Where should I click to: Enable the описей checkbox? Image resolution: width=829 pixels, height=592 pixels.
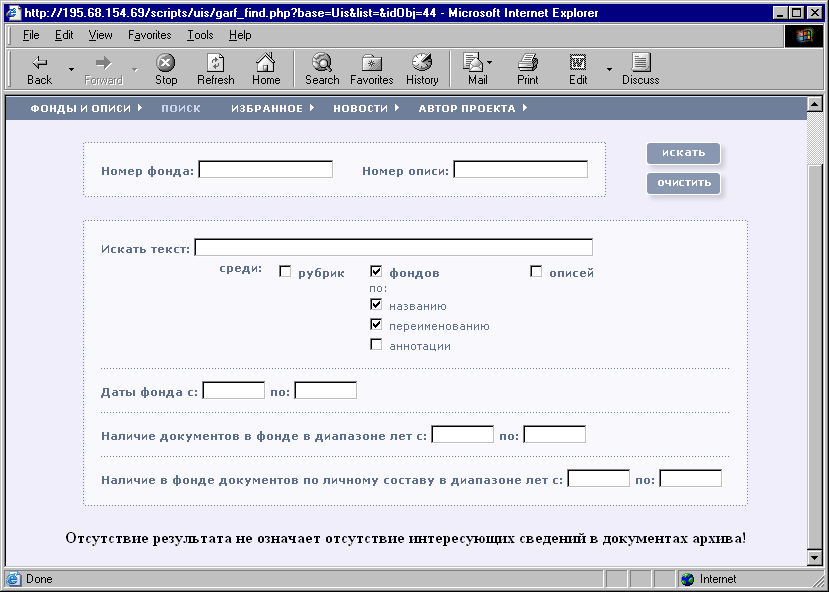[536, 272]
